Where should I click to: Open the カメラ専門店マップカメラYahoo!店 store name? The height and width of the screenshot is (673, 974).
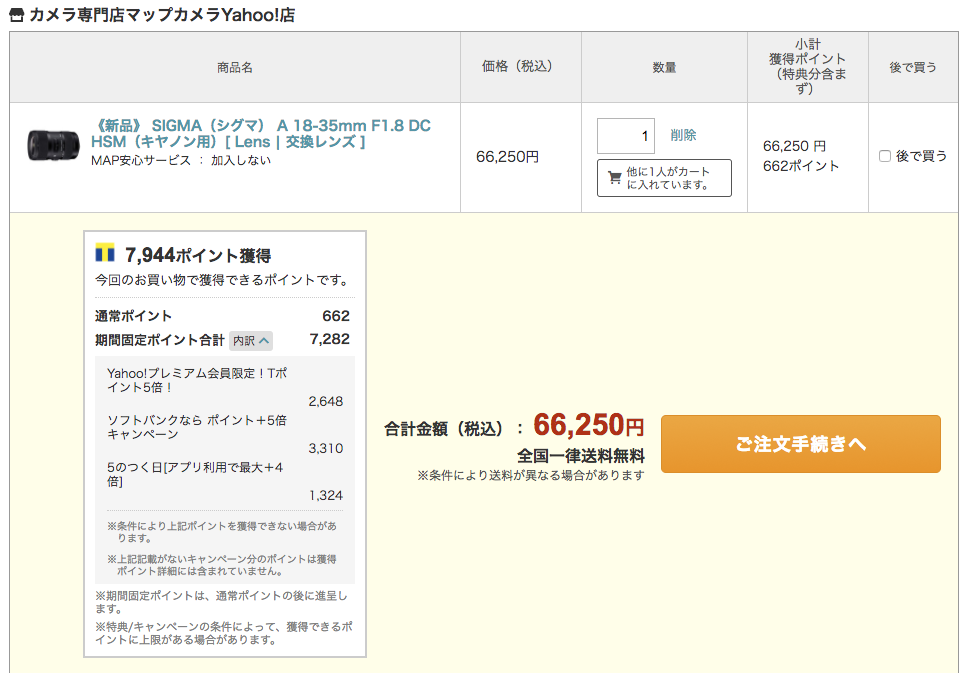[x=162, y=15]
